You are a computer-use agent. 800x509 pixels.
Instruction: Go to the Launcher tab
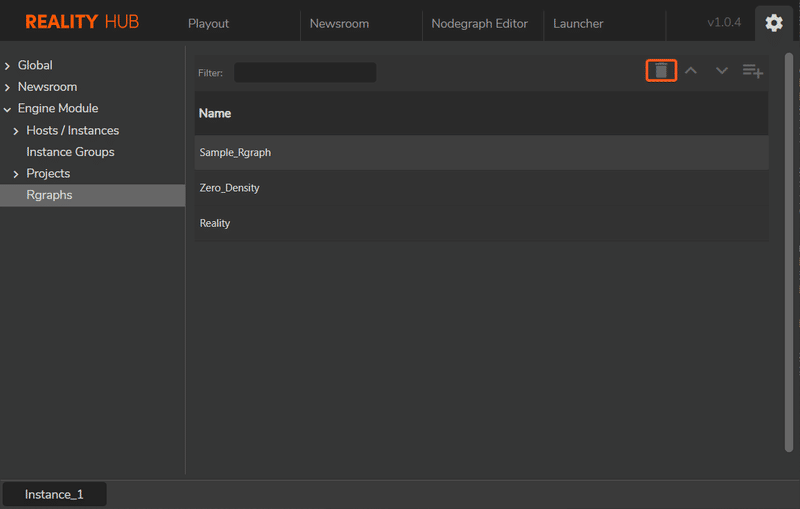(x=578, y=23)
